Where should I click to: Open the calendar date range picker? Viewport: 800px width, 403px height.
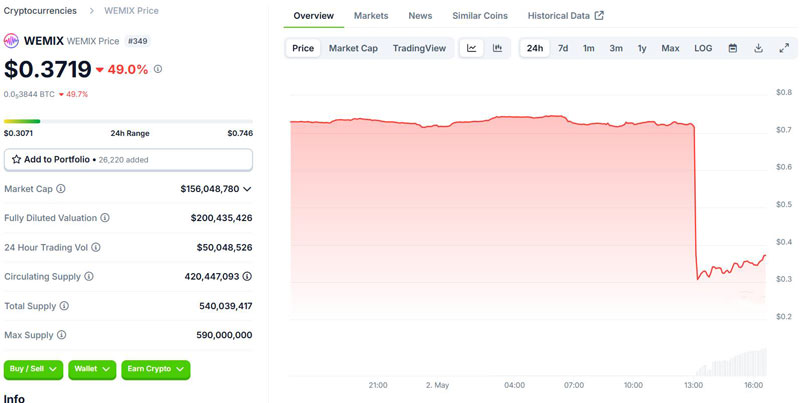coord(733,48)
